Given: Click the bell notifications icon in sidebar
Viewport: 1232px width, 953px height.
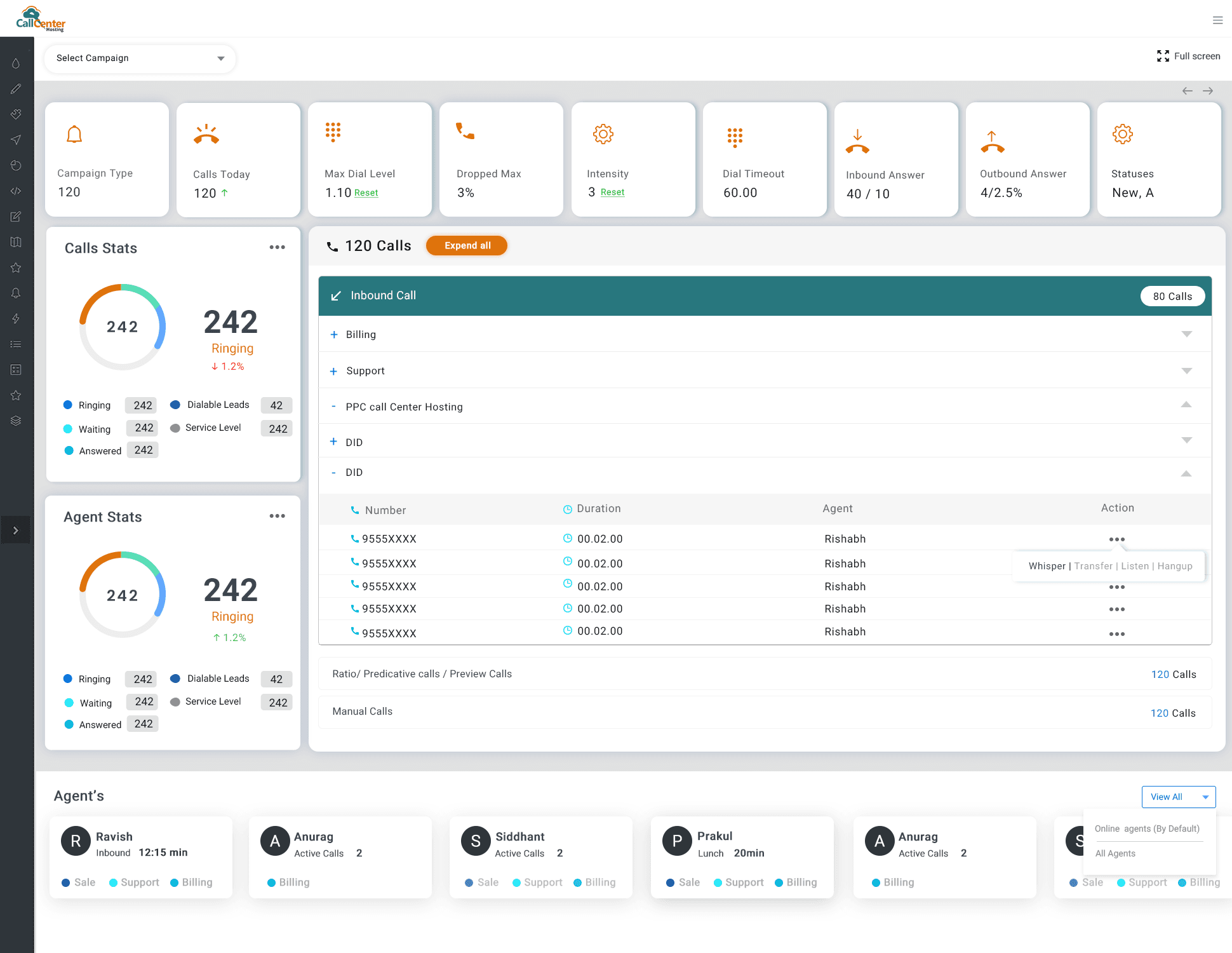Looking at the screenshot, I should pos(16,293).
